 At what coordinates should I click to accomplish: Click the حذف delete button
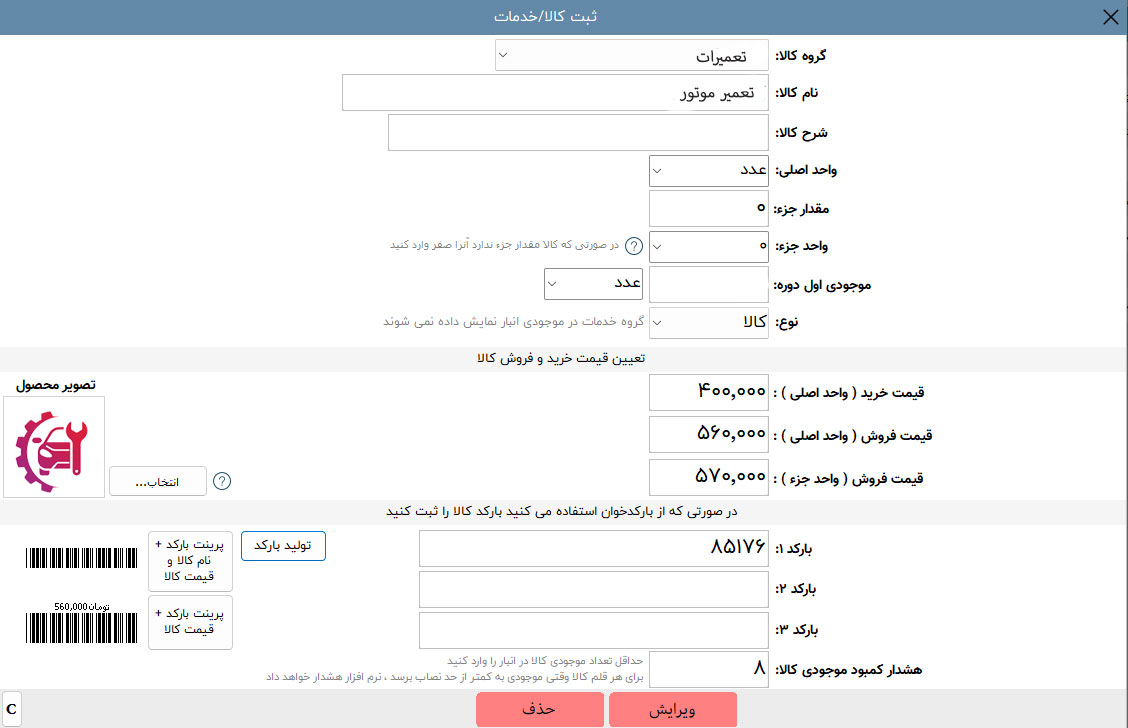click(x=540, y=710)
